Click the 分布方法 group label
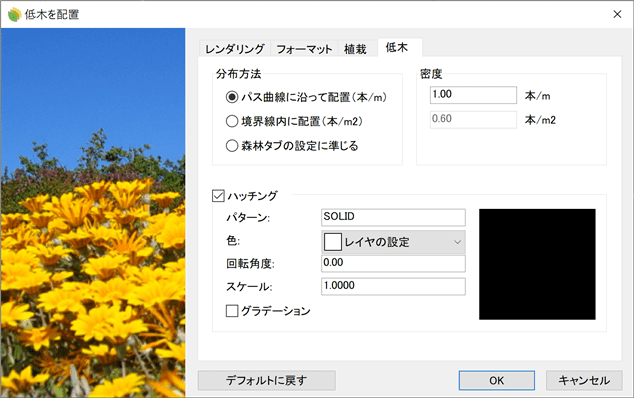Image resolution: width=634 pixels, height=398 pixels. tap(239, 74)
